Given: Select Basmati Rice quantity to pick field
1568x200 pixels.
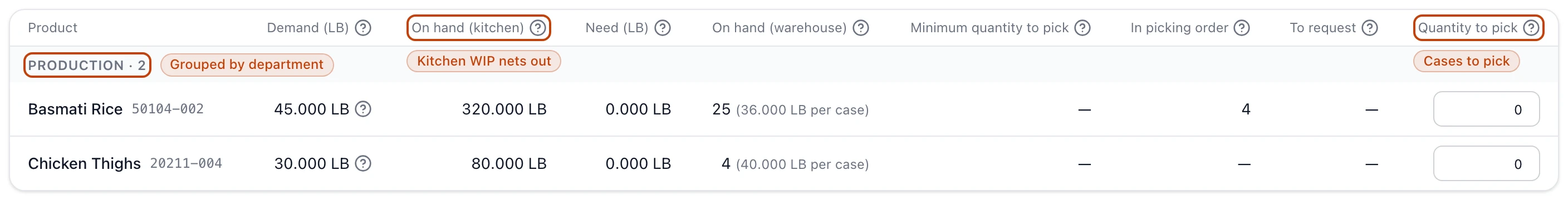Looking at the screenshot, I should pos(1486,109).
